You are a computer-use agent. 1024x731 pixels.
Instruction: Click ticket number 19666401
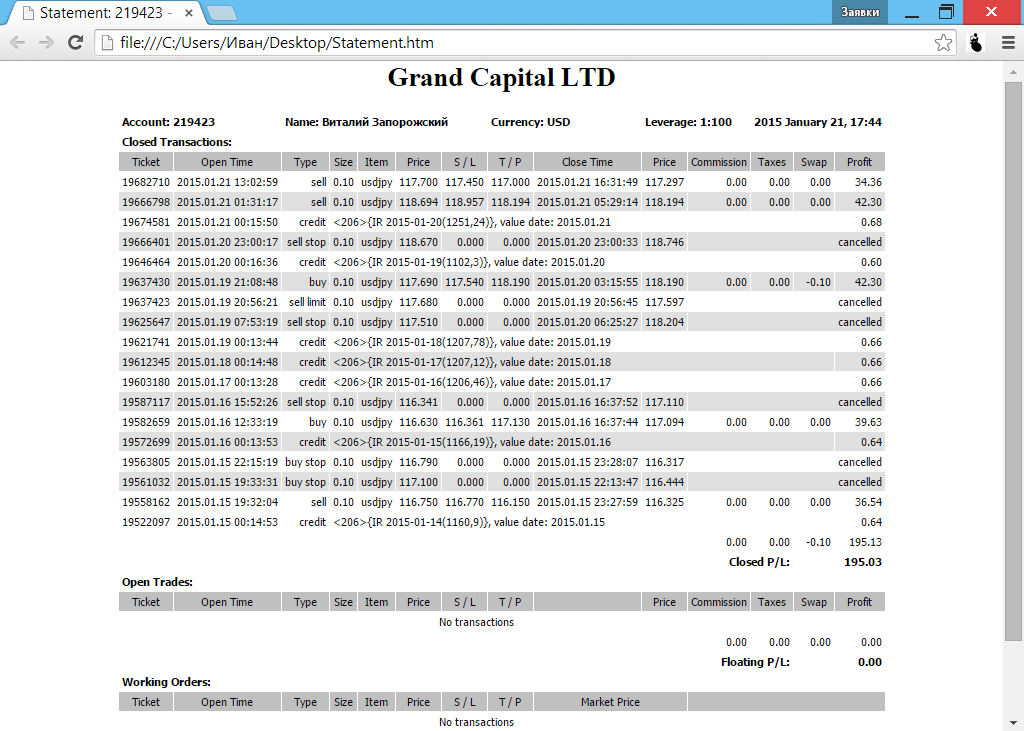(x=146, y=242)
